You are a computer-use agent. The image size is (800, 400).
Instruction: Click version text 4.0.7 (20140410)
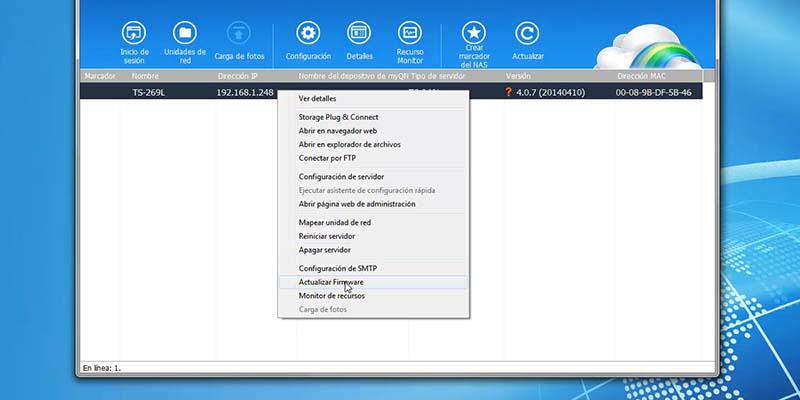(551, 92)
